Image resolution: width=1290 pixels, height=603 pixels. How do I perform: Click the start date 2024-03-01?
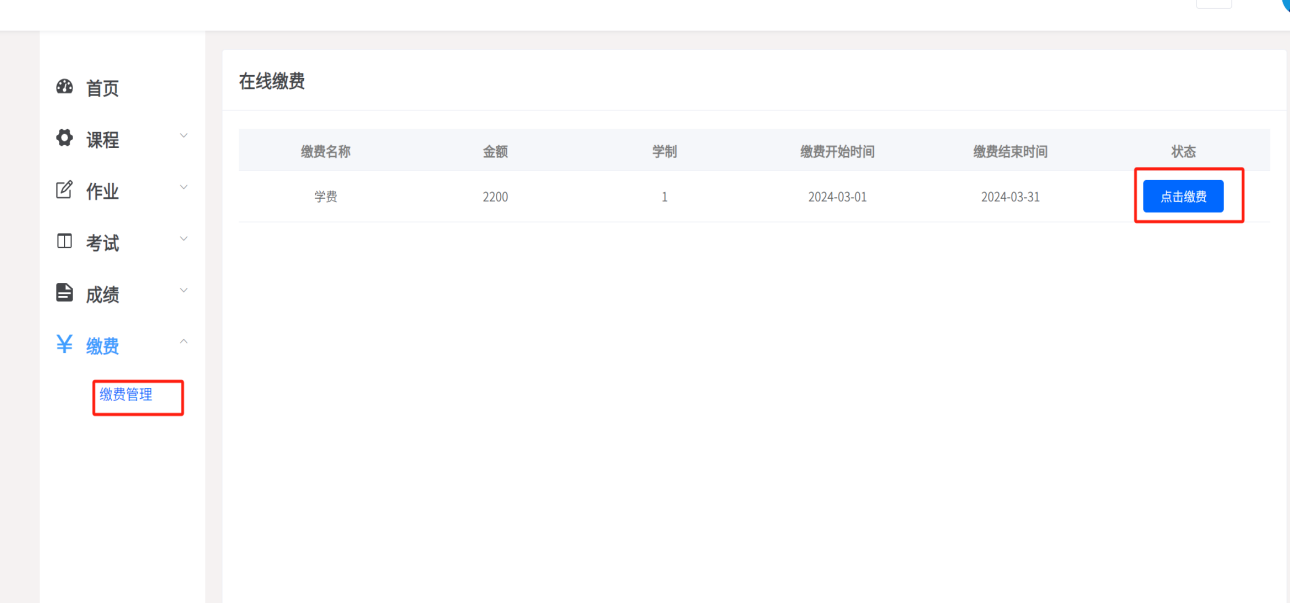pos(837,197)
